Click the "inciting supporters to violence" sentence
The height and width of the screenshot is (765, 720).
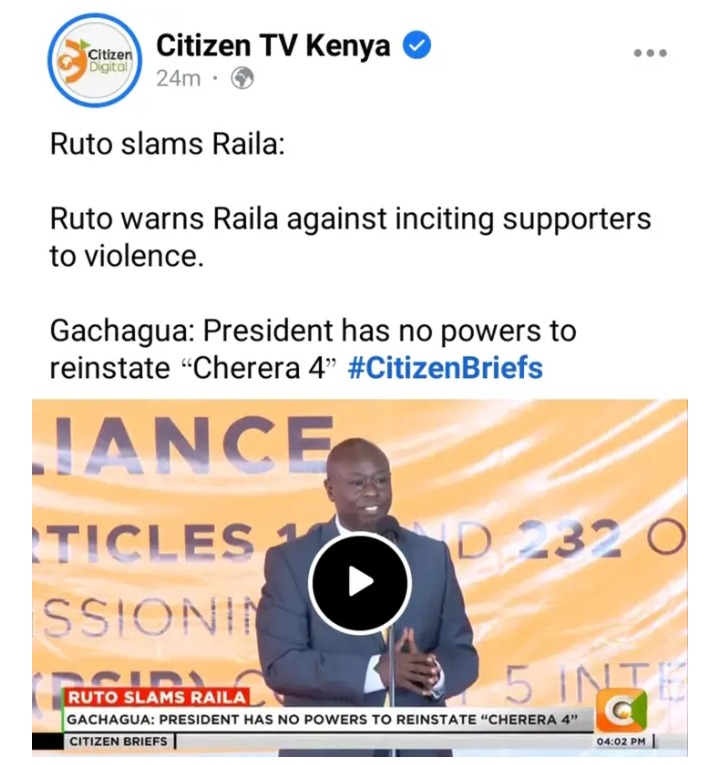tap(350, 237)
